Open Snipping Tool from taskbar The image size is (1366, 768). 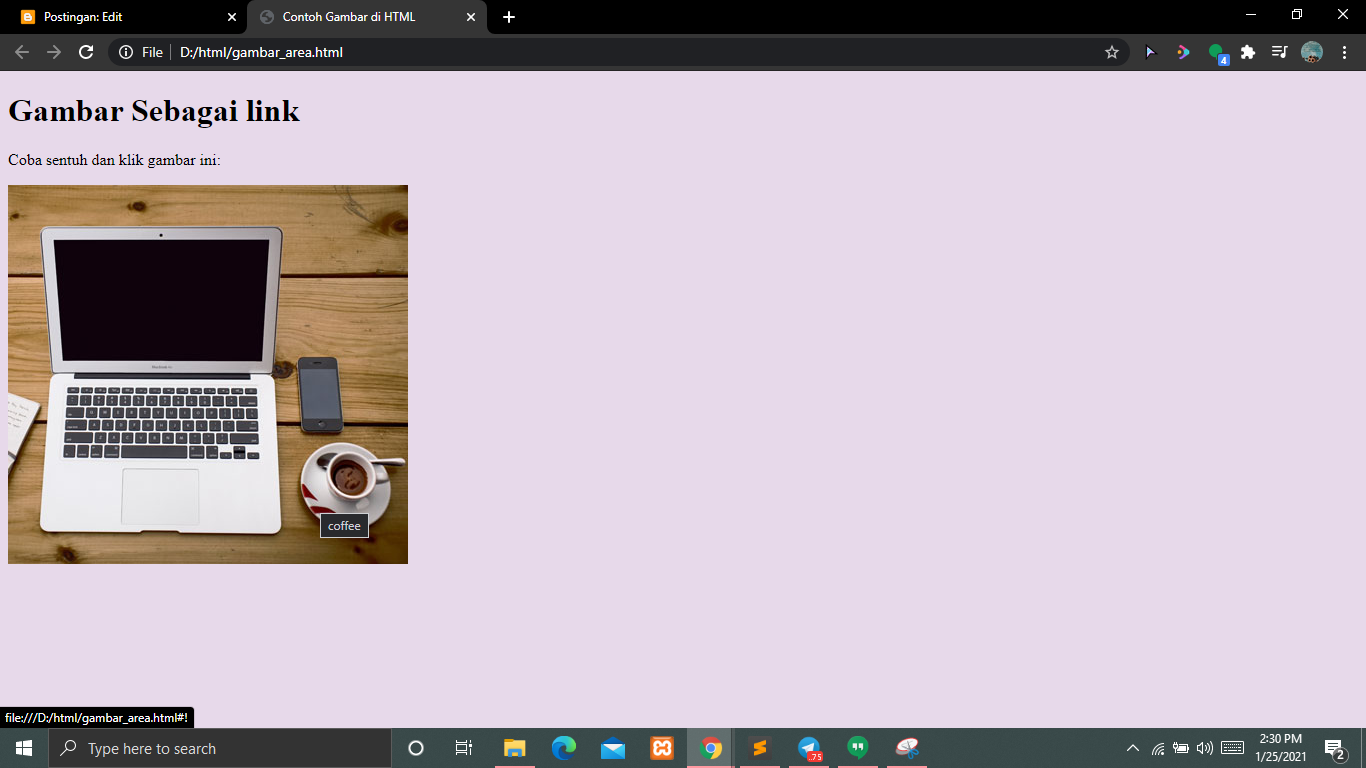pyautogui.click(x=907, y=748)
